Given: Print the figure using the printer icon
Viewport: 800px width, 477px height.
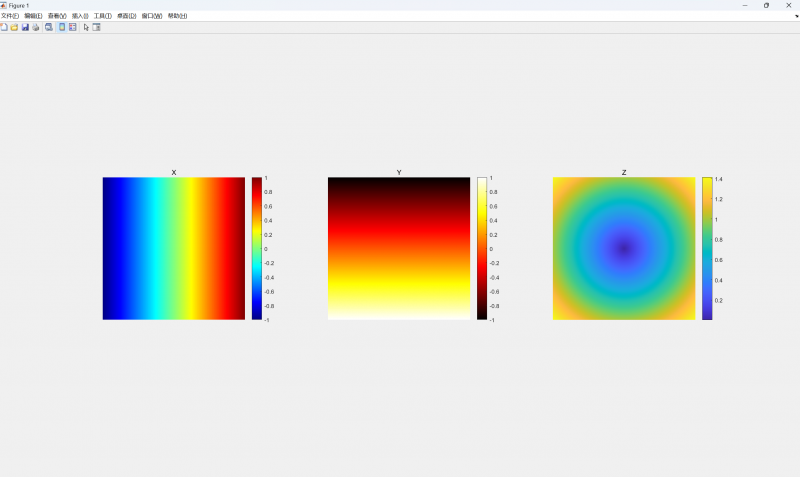Looking at the screenshot, I should [x=36, y=27].
